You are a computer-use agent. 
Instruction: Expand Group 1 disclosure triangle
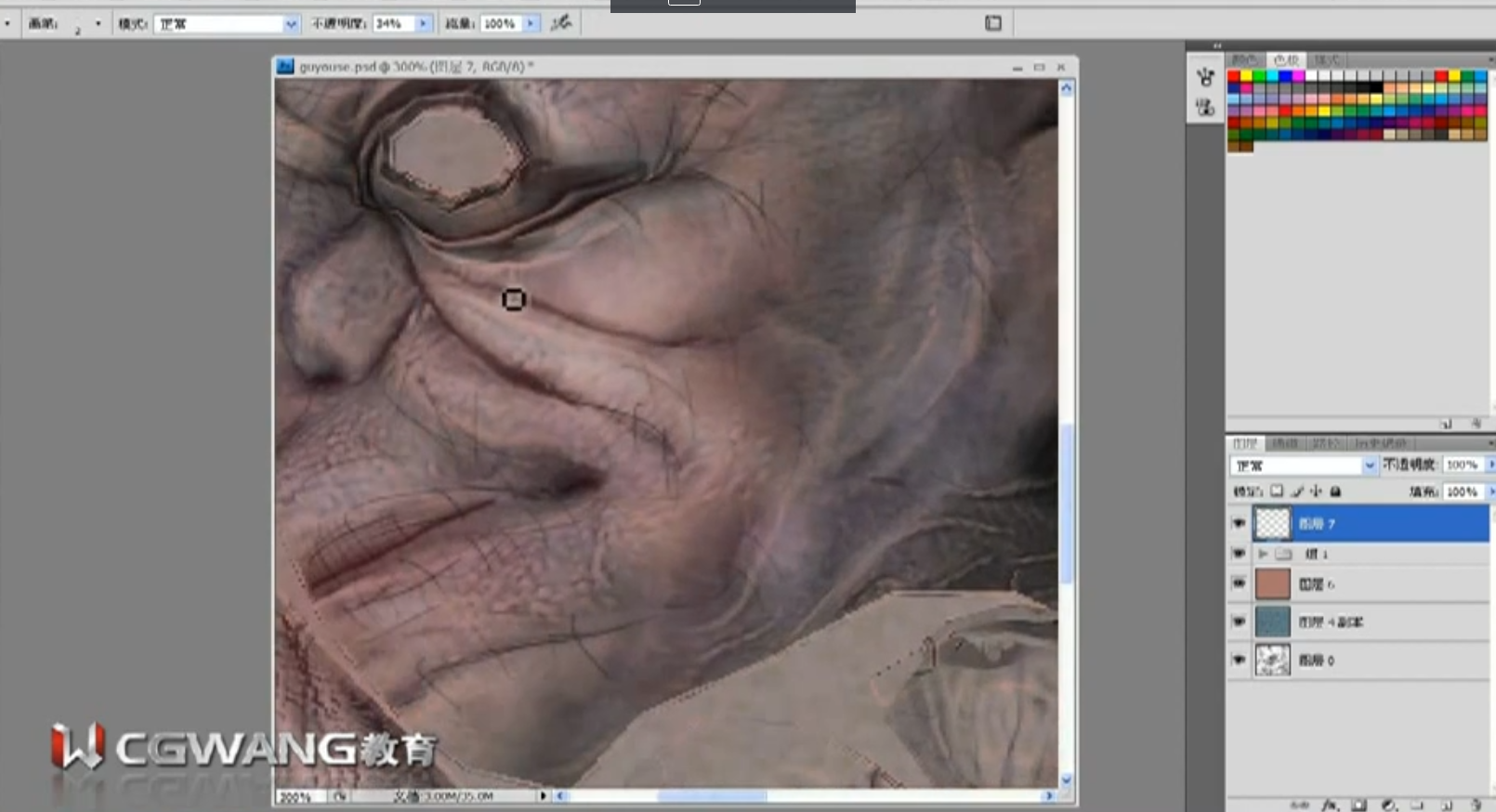coord(1263,554)
